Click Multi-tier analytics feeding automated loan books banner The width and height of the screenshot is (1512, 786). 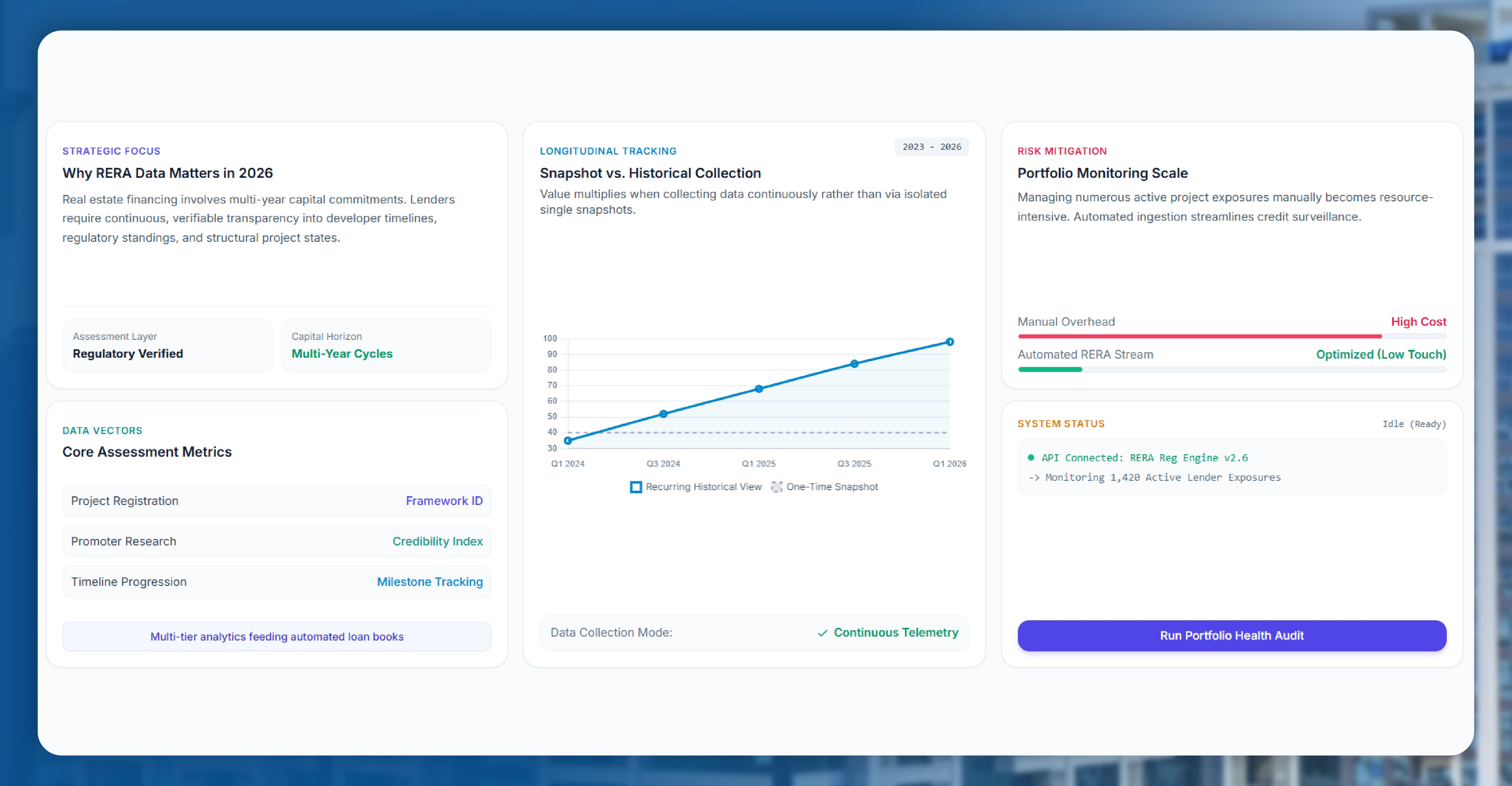[277, 636]
